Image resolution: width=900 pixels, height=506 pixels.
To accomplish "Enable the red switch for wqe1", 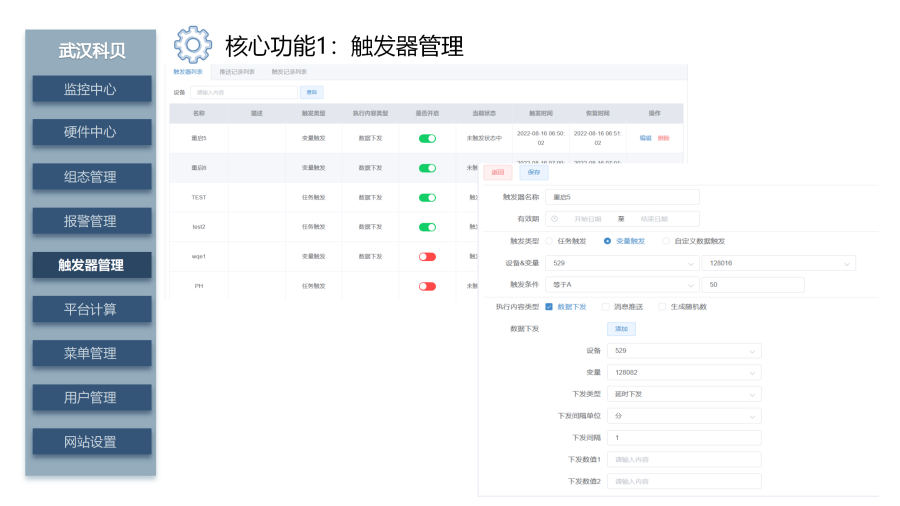I will 427,256.
